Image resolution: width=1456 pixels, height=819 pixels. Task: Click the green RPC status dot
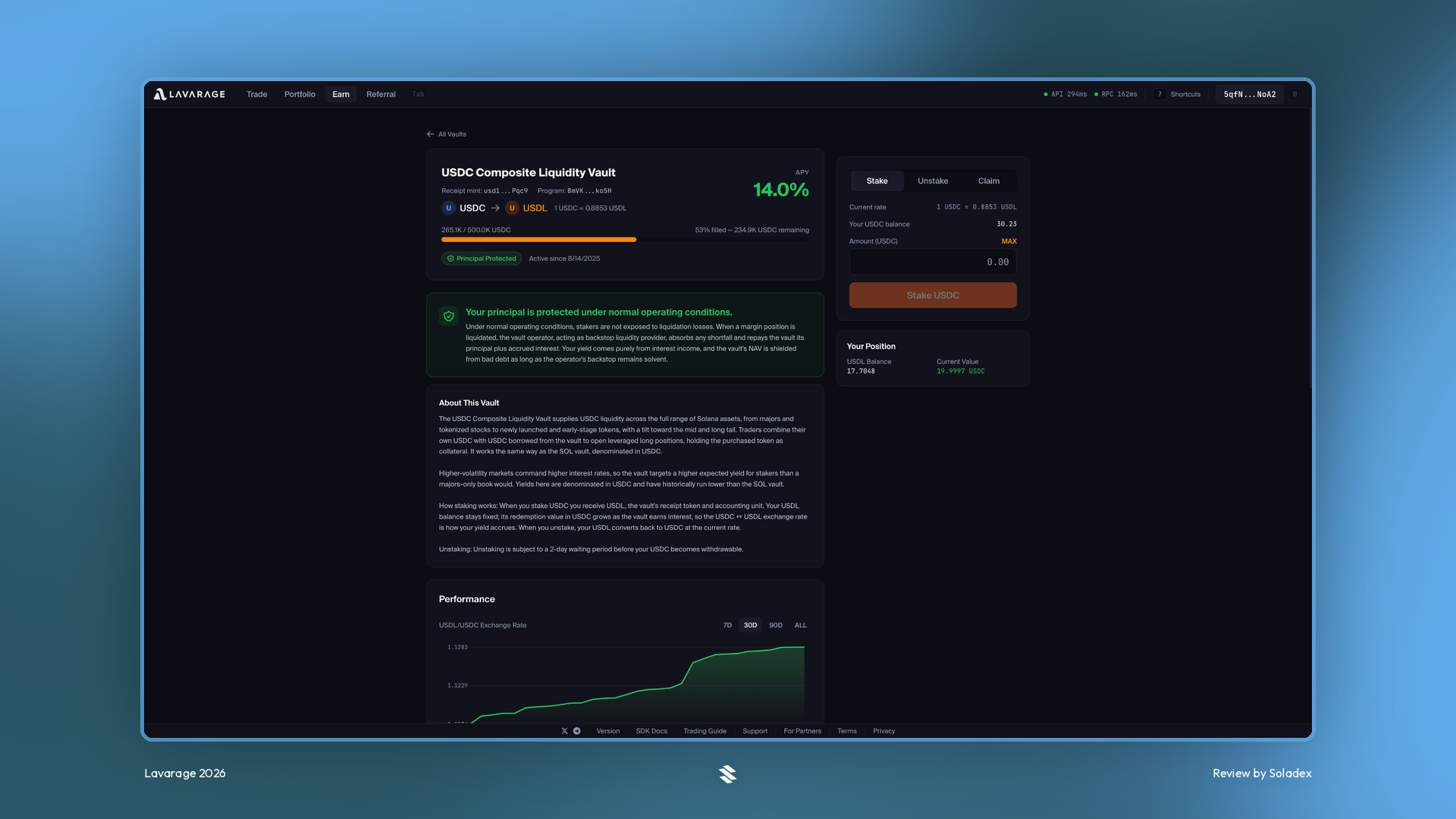point(1096,94)
